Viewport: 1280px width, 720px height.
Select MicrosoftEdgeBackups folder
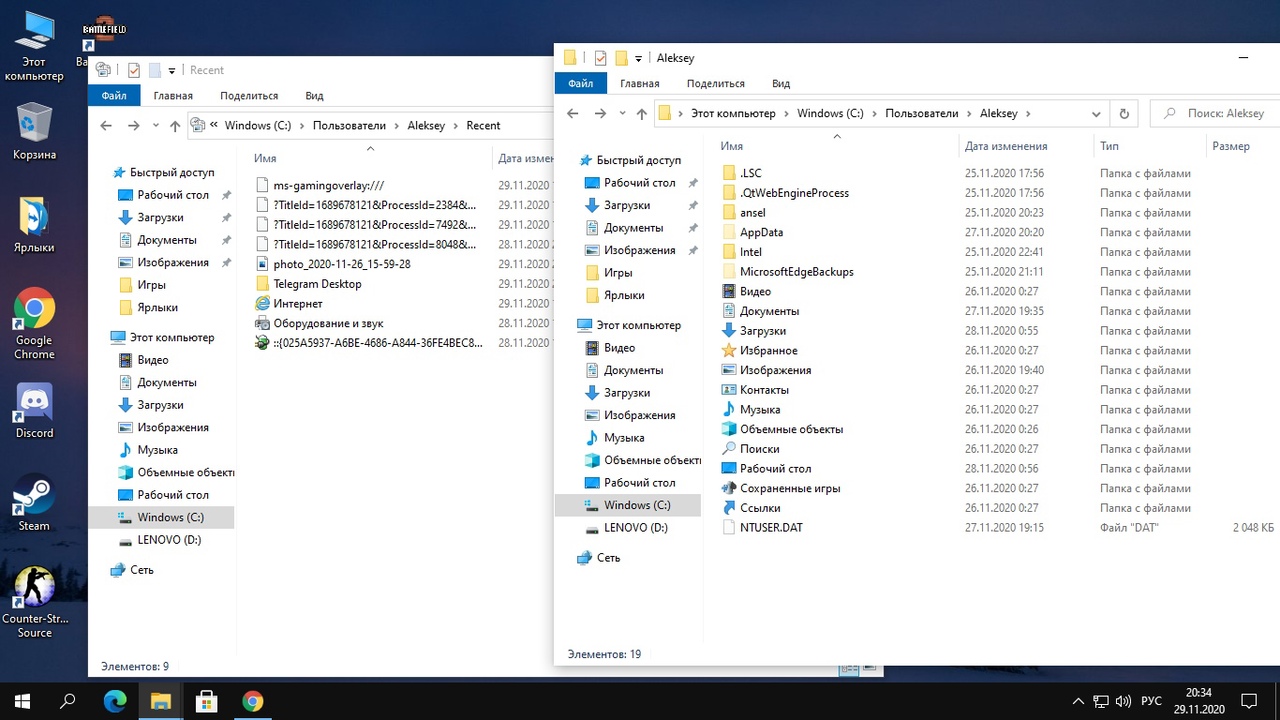click(796, 271)
